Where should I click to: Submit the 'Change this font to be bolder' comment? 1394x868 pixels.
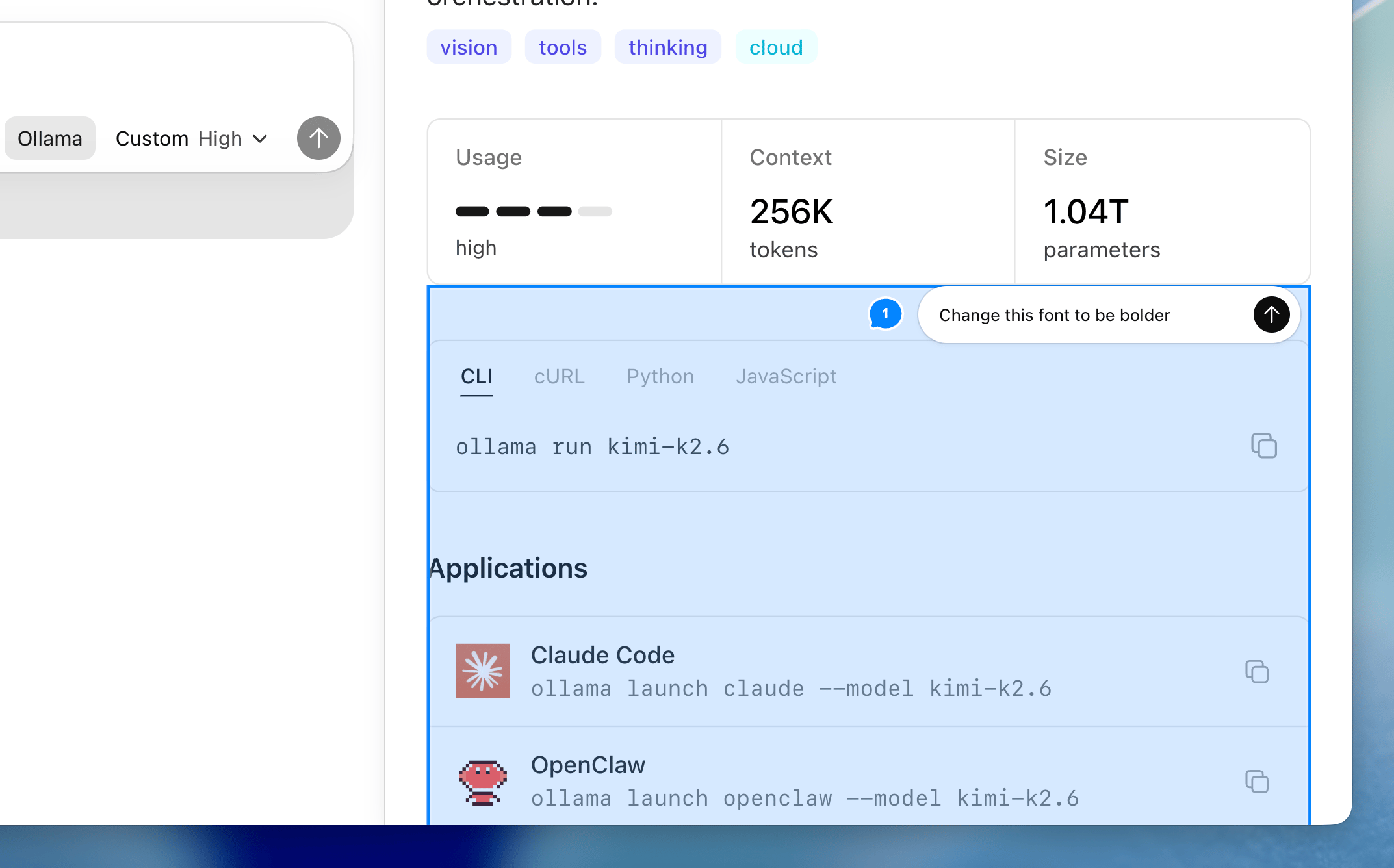click(x=1271, y=315)
